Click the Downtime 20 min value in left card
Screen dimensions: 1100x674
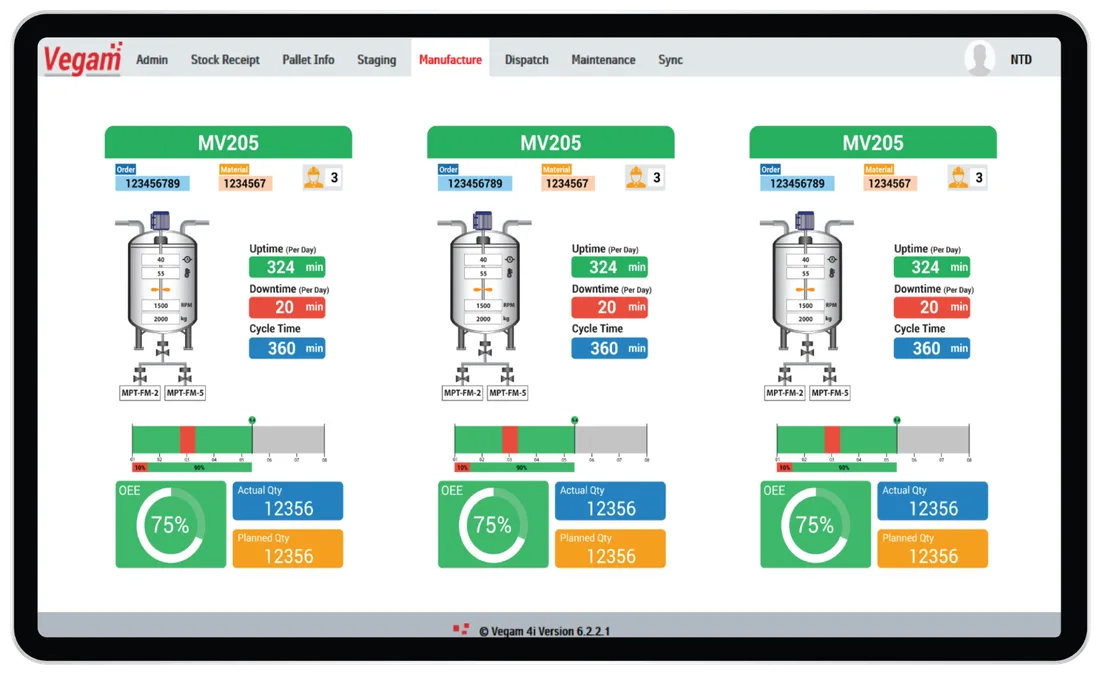(287, 307)
